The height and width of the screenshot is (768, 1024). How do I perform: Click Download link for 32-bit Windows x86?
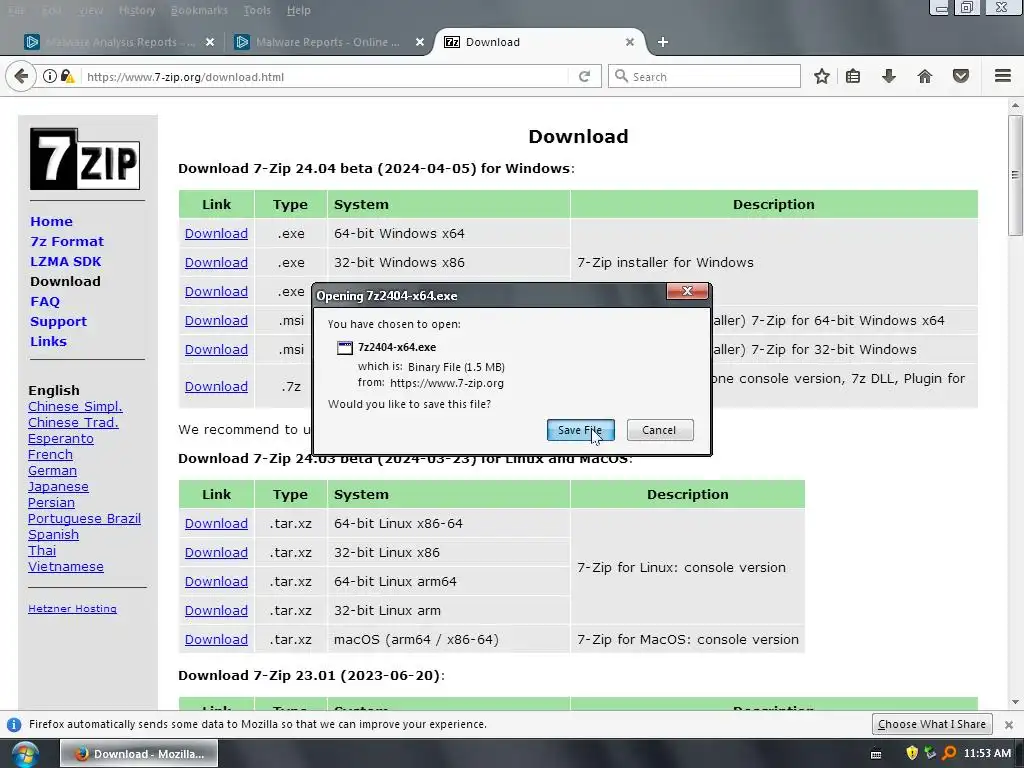(216, 263)
